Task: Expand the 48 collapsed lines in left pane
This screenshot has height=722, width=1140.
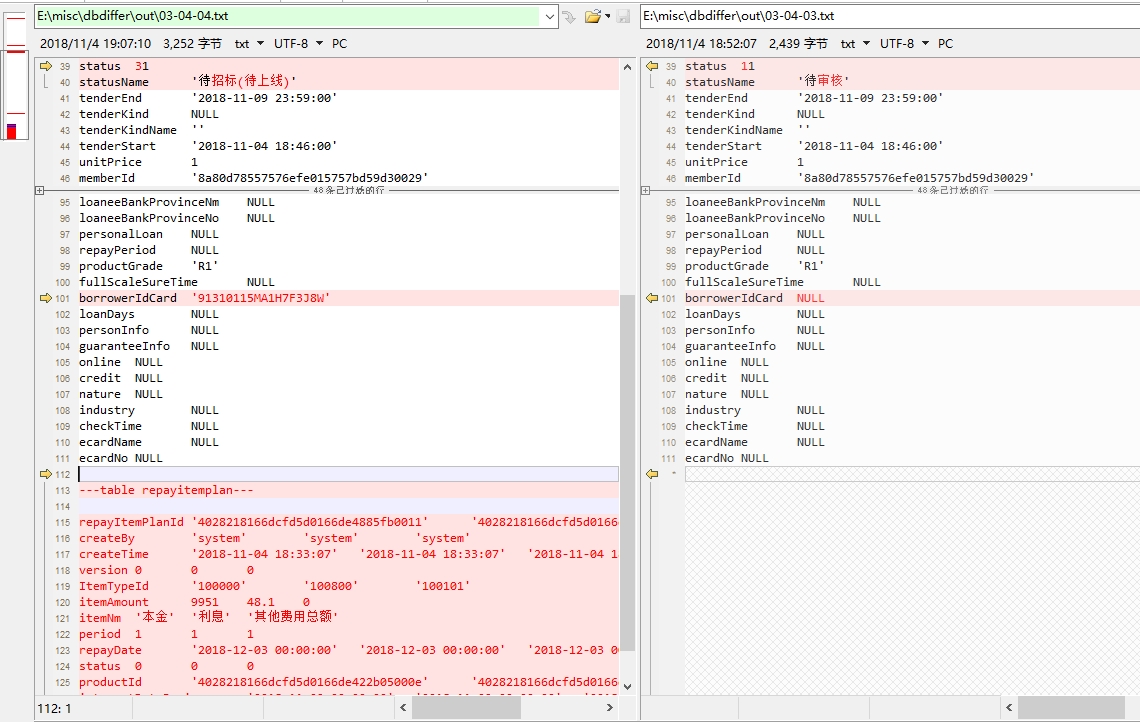Action: pos(40,189)
